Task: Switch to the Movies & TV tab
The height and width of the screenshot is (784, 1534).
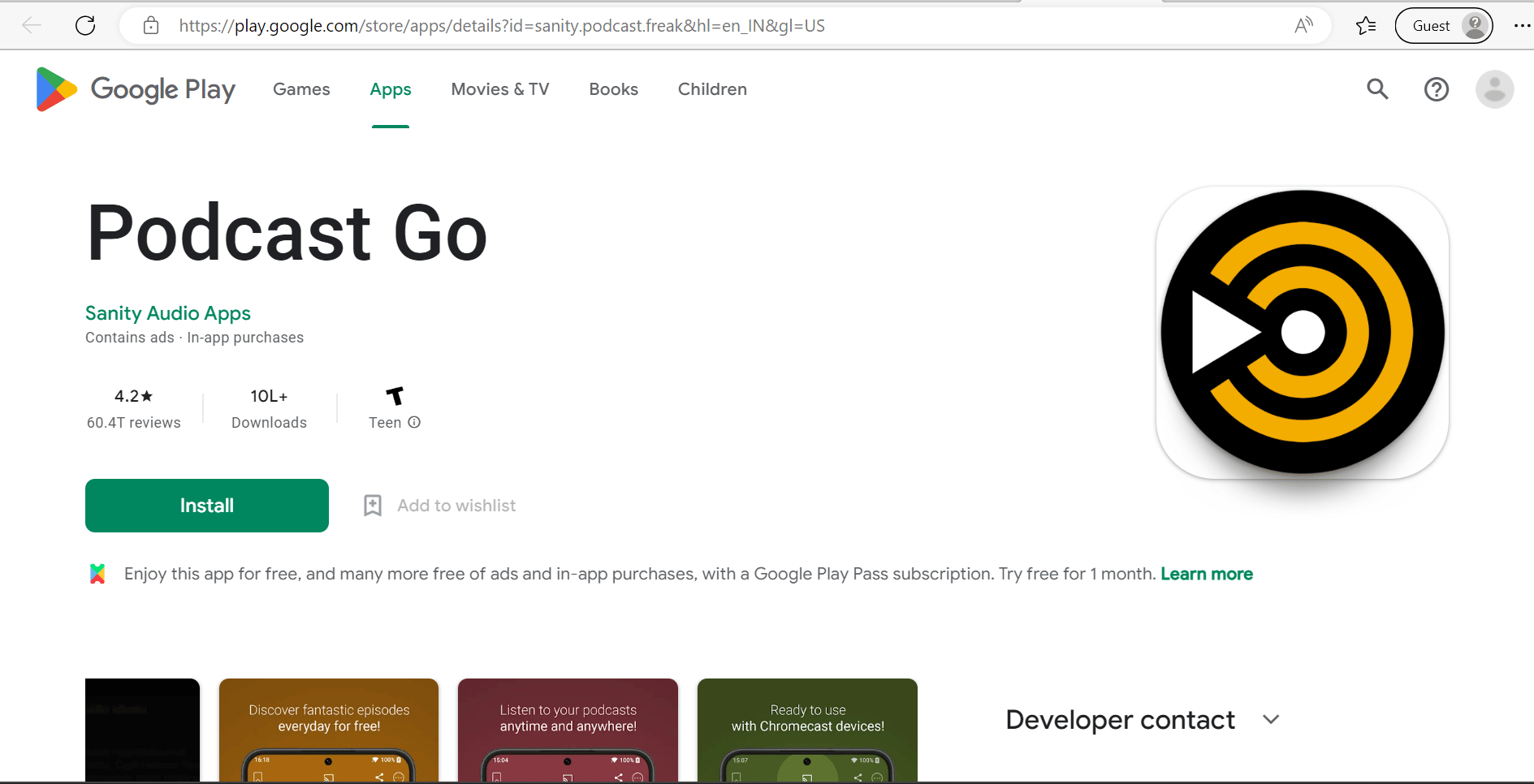Action: pos(499,89)
